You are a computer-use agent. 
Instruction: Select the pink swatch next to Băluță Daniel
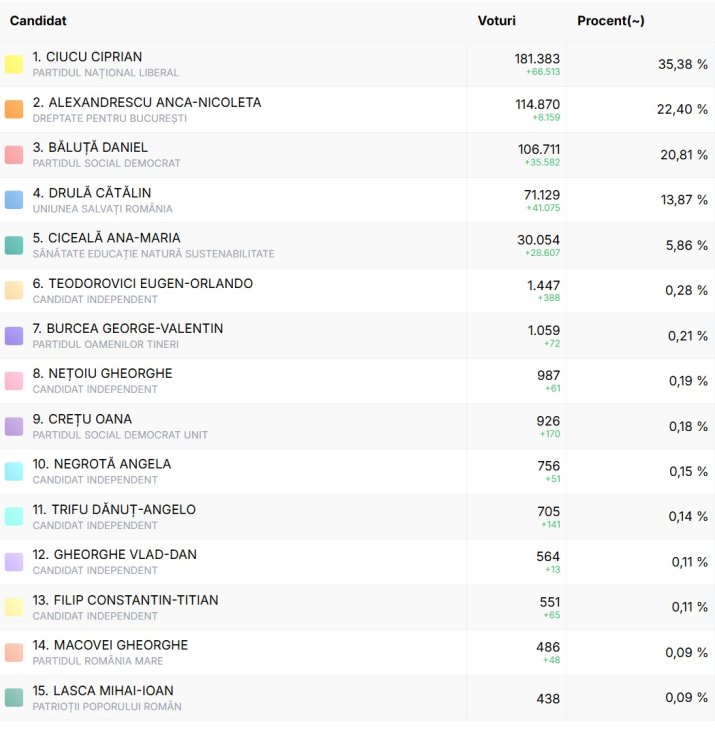[x=14, y=155]
